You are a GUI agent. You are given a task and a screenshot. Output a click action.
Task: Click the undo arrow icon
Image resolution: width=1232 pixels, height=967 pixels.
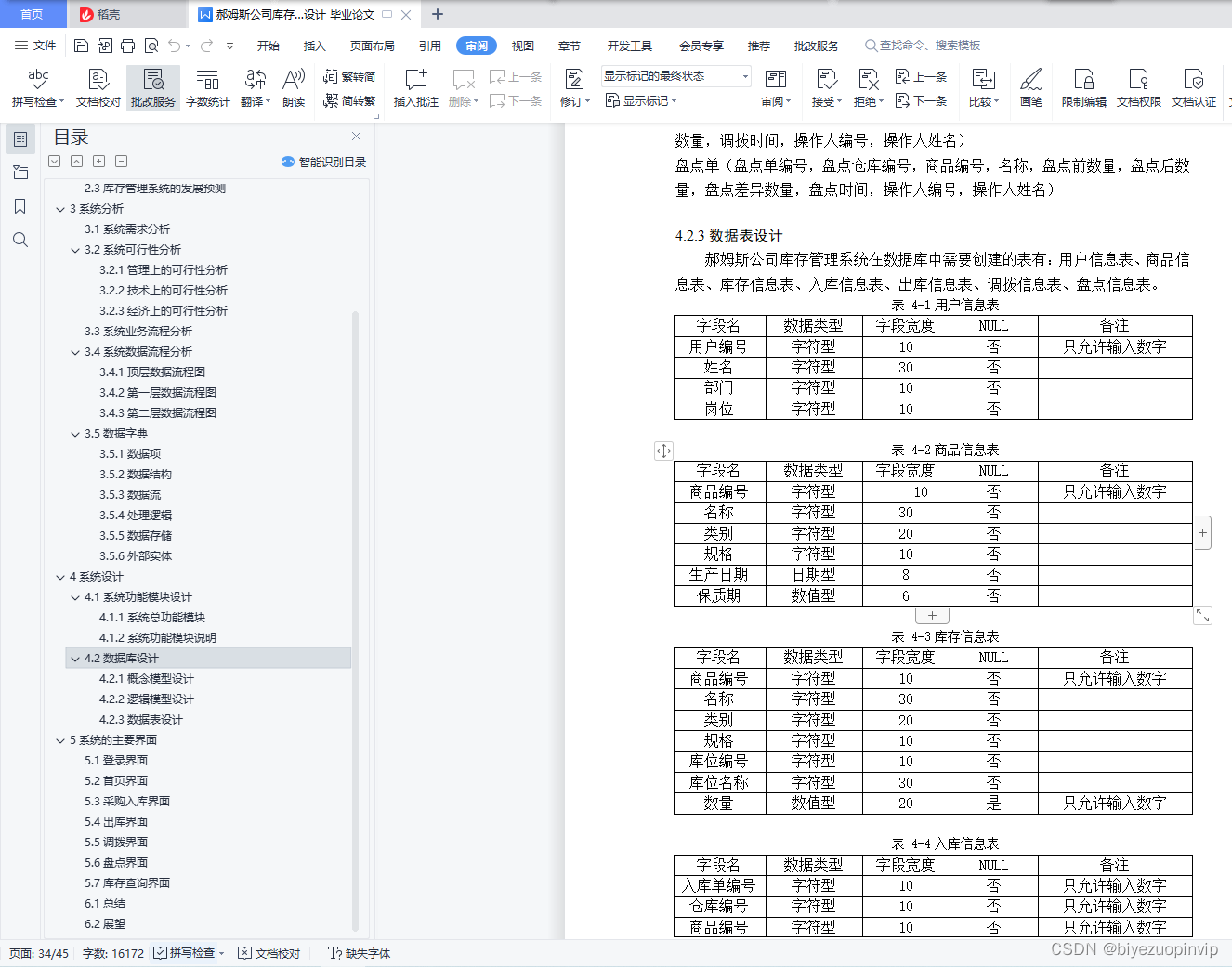point(175,46)
